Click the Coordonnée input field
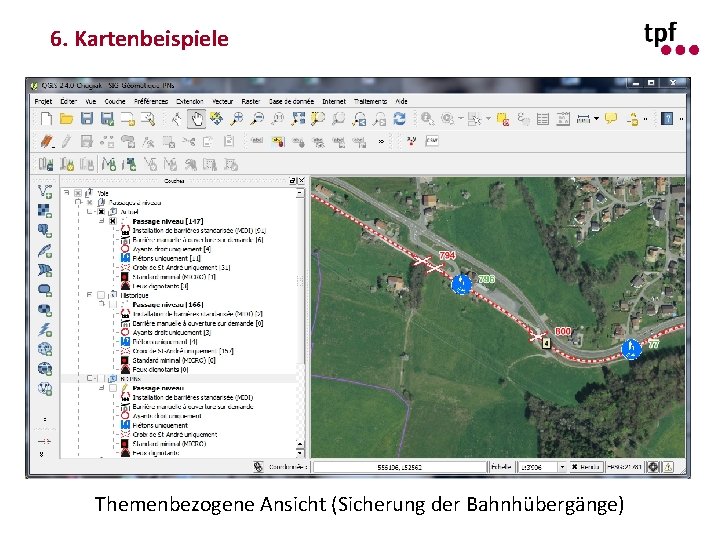Viewport: 720px width, 540px height. [399, 467]
